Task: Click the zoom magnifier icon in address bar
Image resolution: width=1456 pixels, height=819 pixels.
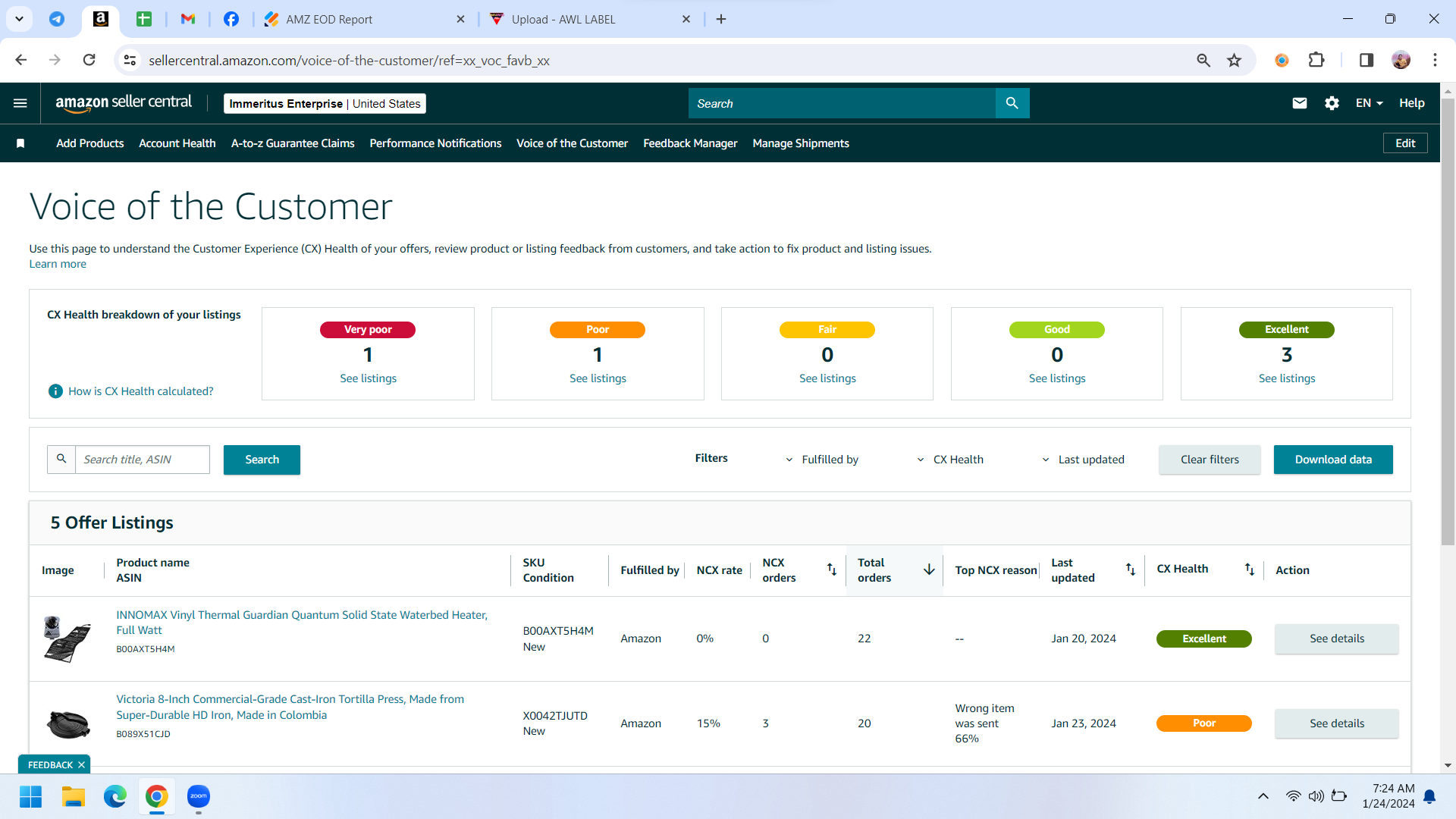Action: pos(1203,60)
